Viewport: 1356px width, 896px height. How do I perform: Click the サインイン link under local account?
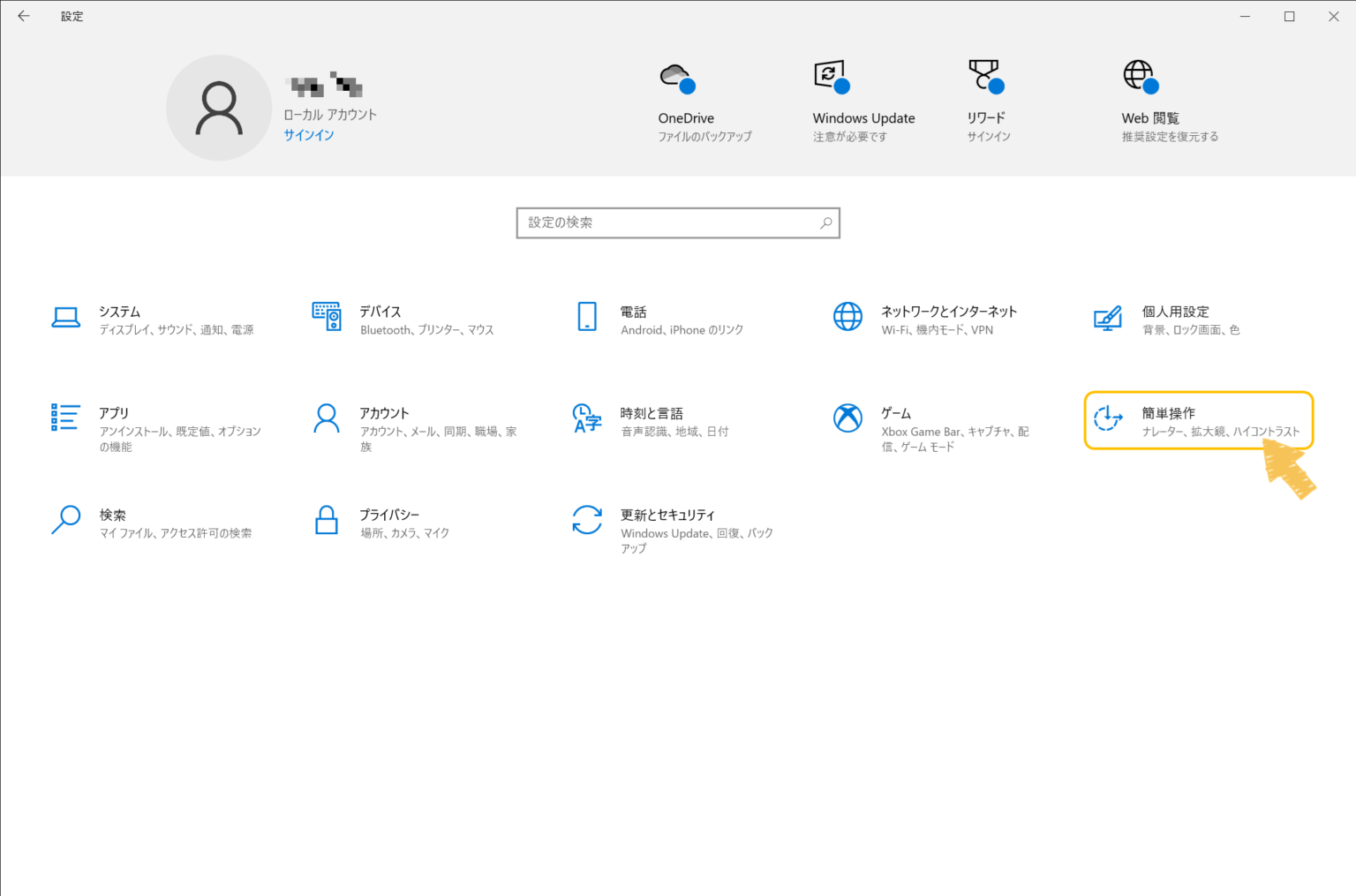point(309,135)
